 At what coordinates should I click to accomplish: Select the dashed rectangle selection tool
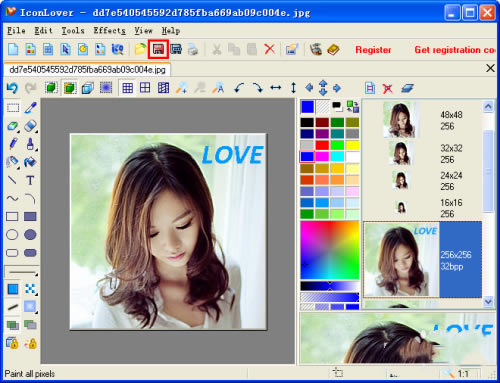point(13,108)
